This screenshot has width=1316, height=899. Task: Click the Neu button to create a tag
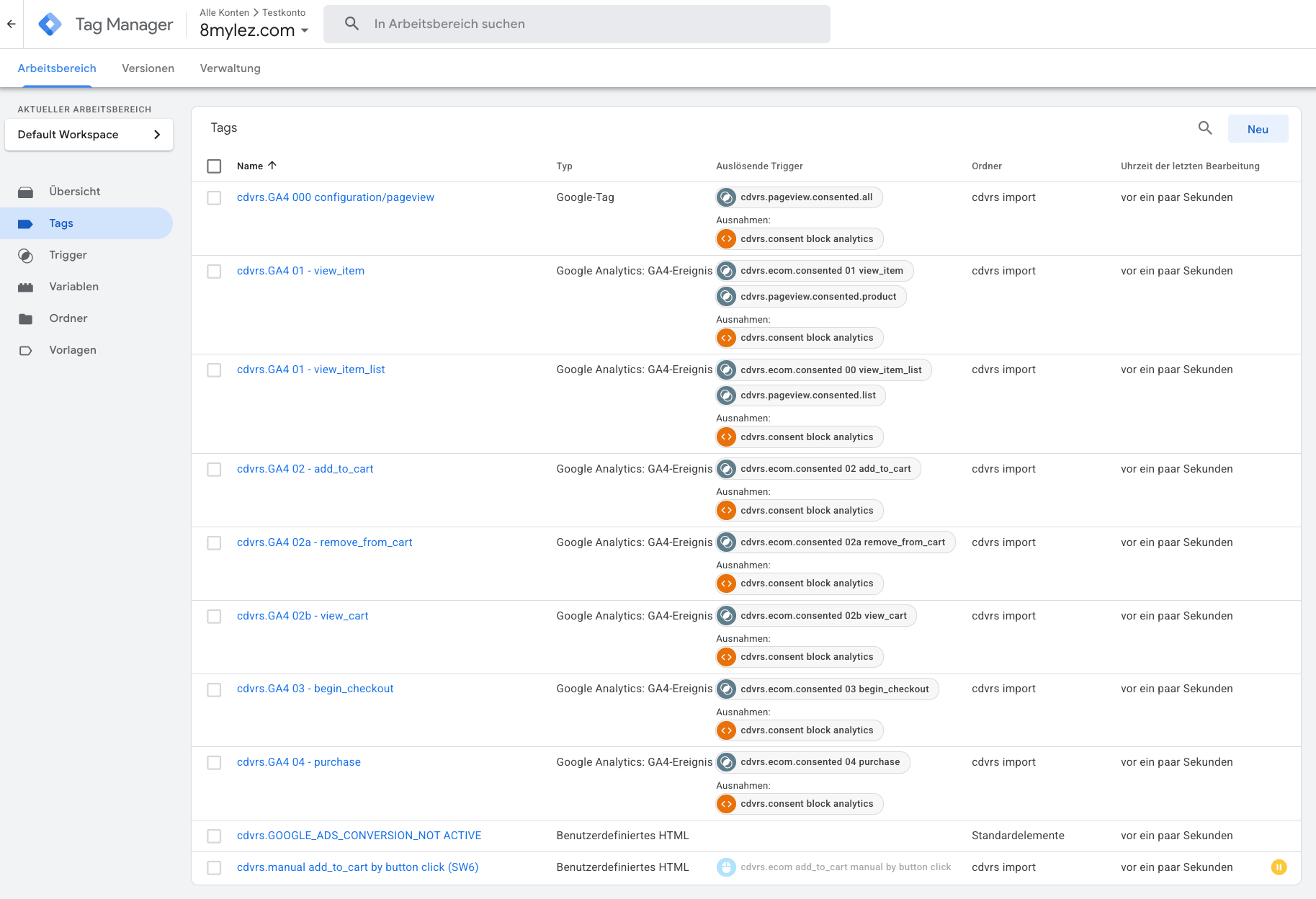coord(1258,128)
